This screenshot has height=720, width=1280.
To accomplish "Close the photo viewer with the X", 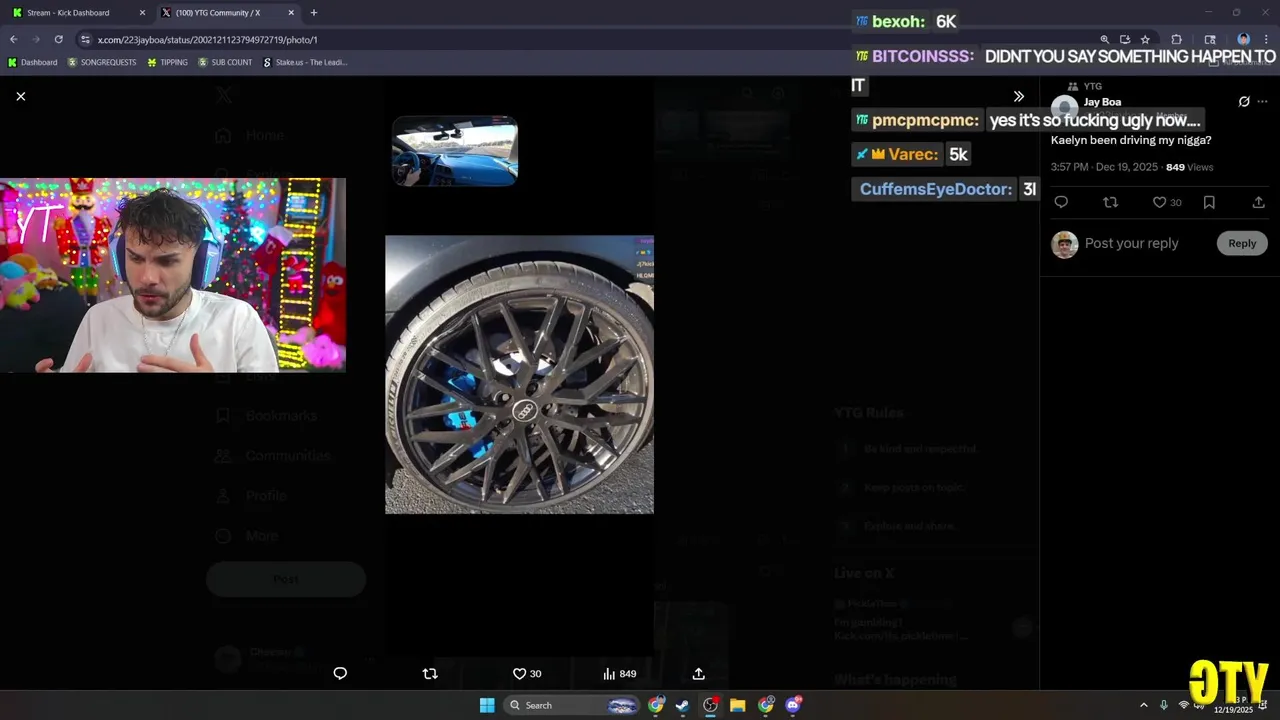I will [x=20, y=96].
